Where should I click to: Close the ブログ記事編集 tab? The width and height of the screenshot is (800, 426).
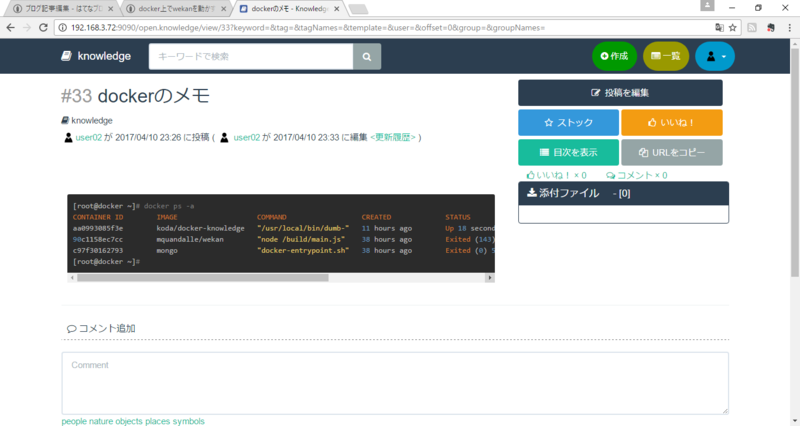(x=111, y=9)
